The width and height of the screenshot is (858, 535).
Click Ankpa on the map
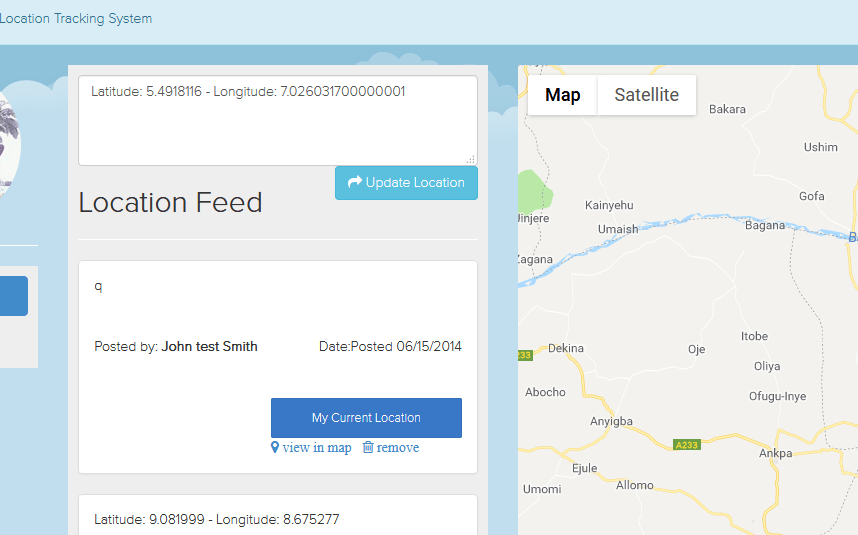[x=775, y=453]
